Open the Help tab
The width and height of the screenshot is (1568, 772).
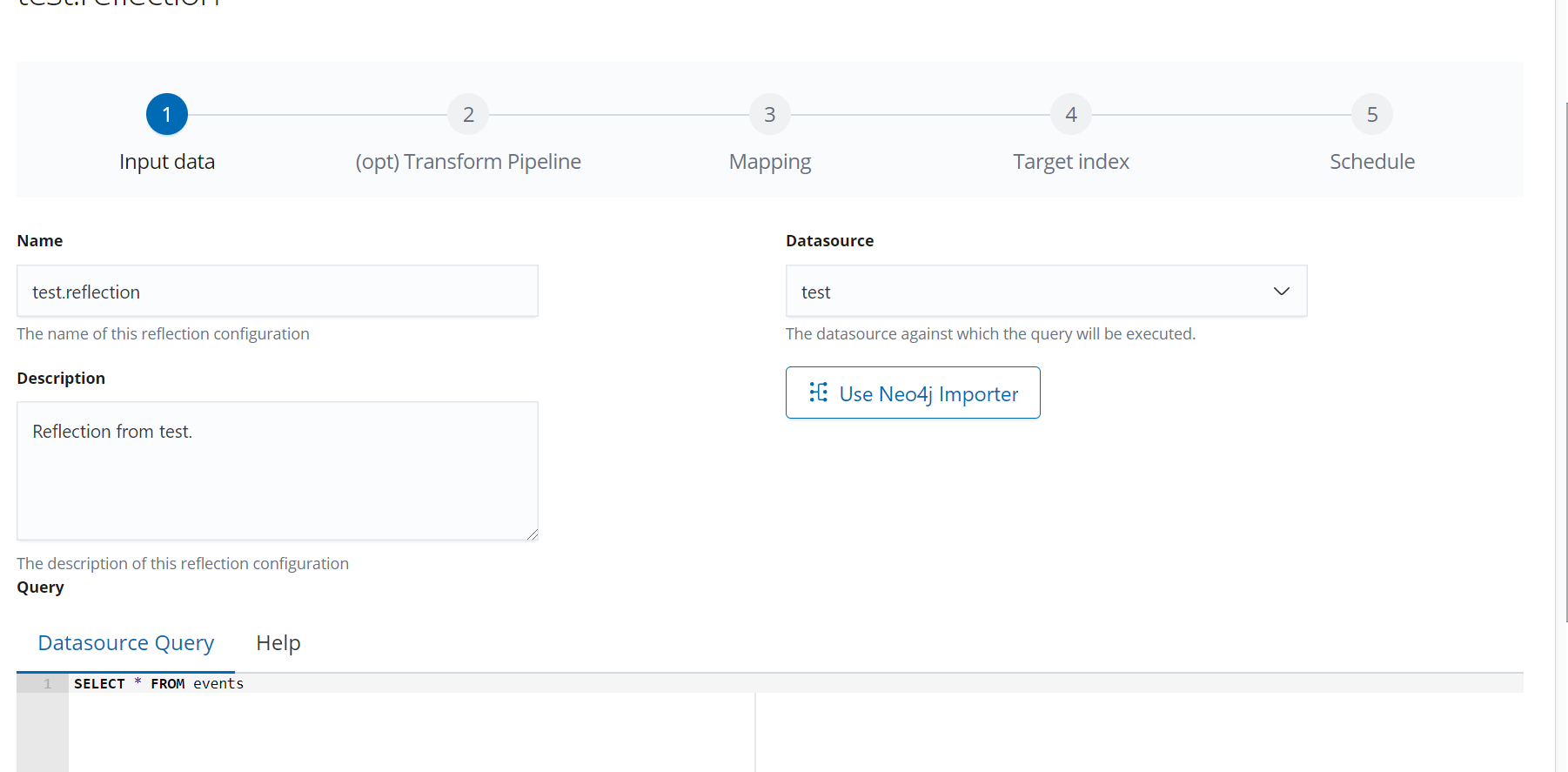[x=278, y=643]
